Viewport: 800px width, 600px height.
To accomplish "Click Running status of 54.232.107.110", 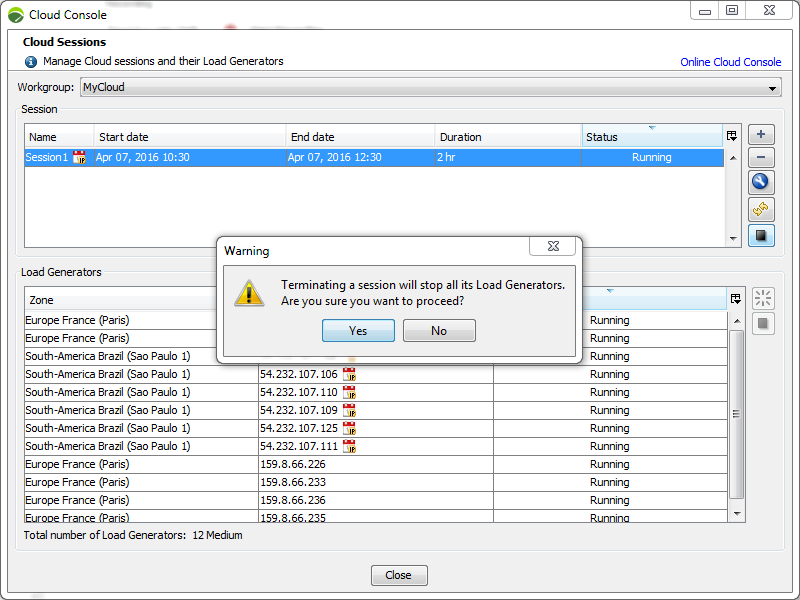I will click(x=610, y=392).
